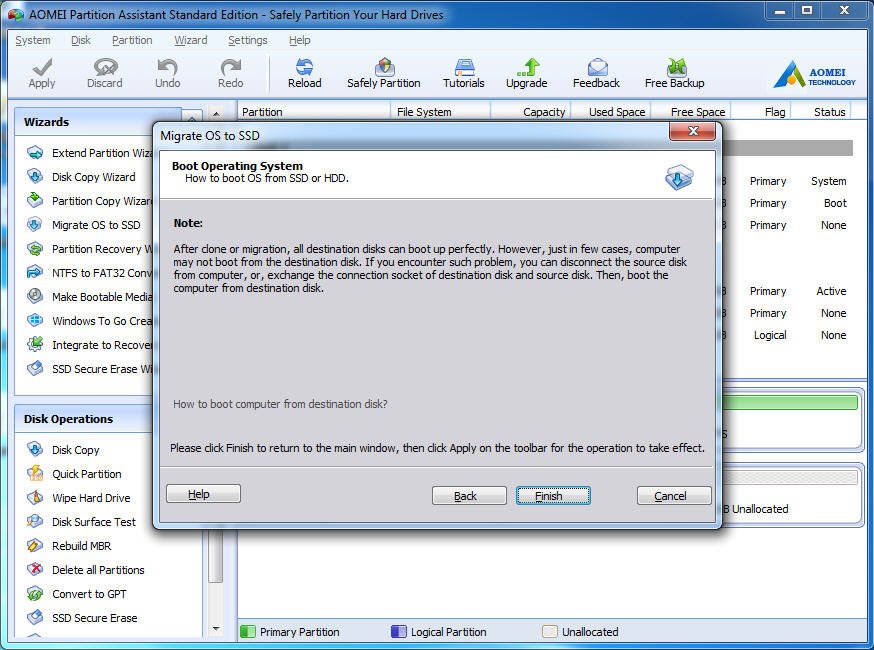Click the Unallocated space bar on disk map
The image size is (874, 650).
click(789, 477)
